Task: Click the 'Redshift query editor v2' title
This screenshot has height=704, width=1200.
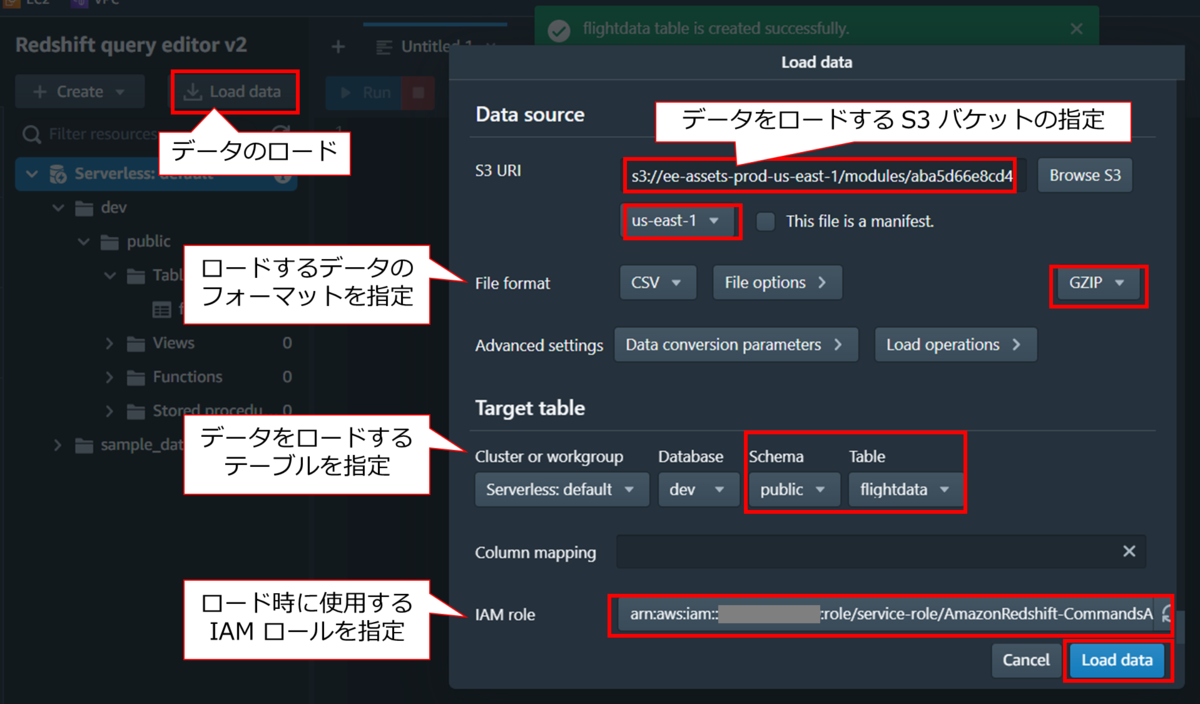Action: click(x=131, y=45)
